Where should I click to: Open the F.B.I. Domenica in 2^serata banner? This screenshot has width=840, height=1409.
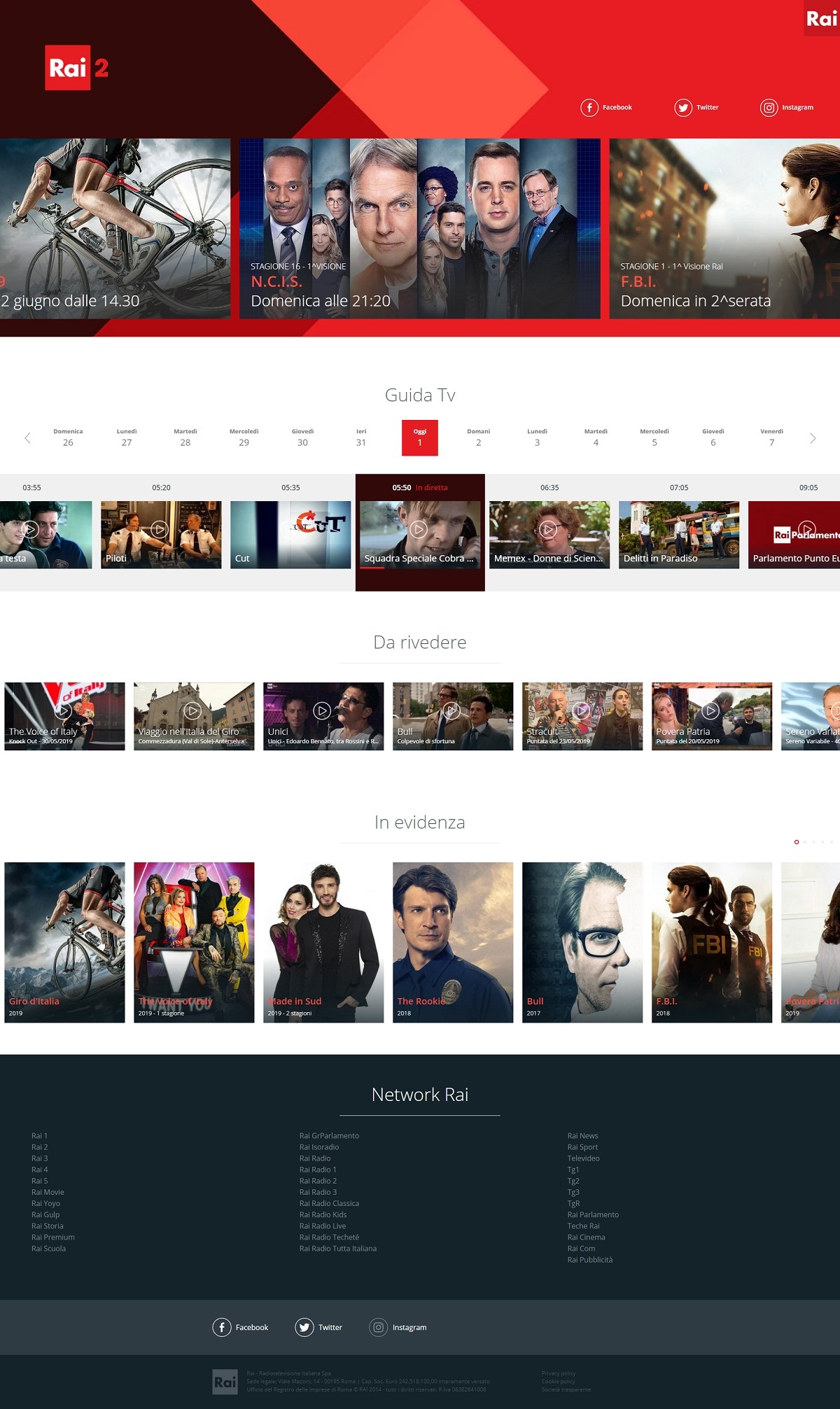(724, 229)
